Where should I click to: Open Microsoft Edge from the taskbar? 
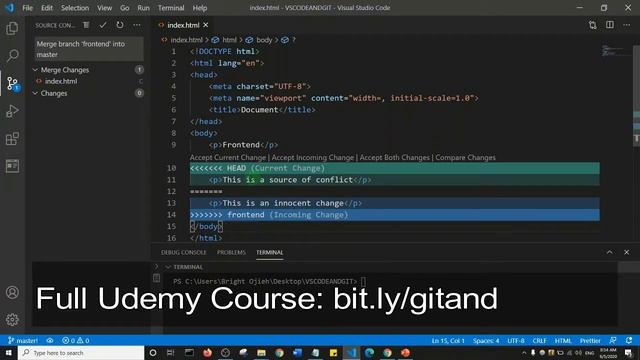tap(369, 353)
